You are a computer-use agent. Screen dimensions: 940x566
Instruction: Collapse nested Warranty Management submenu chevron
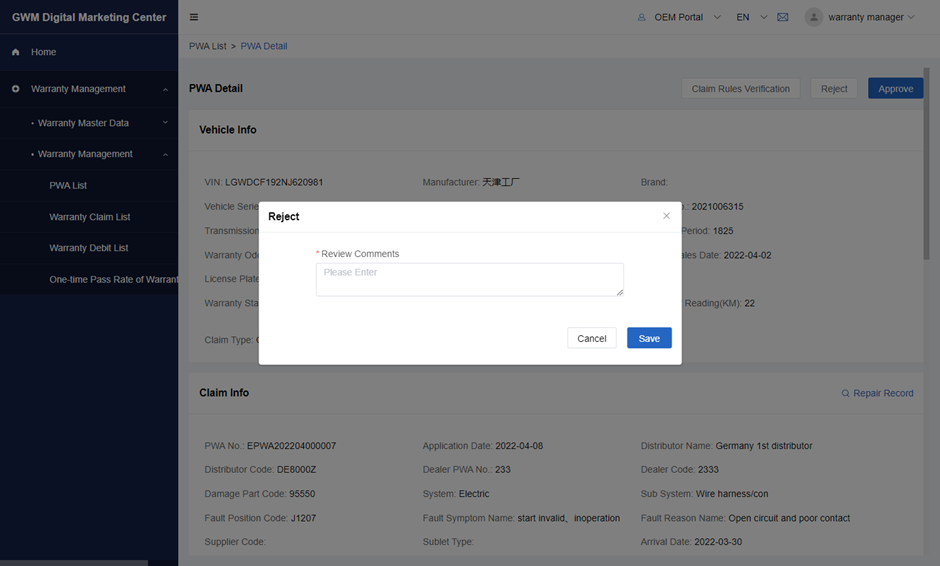tap(165, 155)
